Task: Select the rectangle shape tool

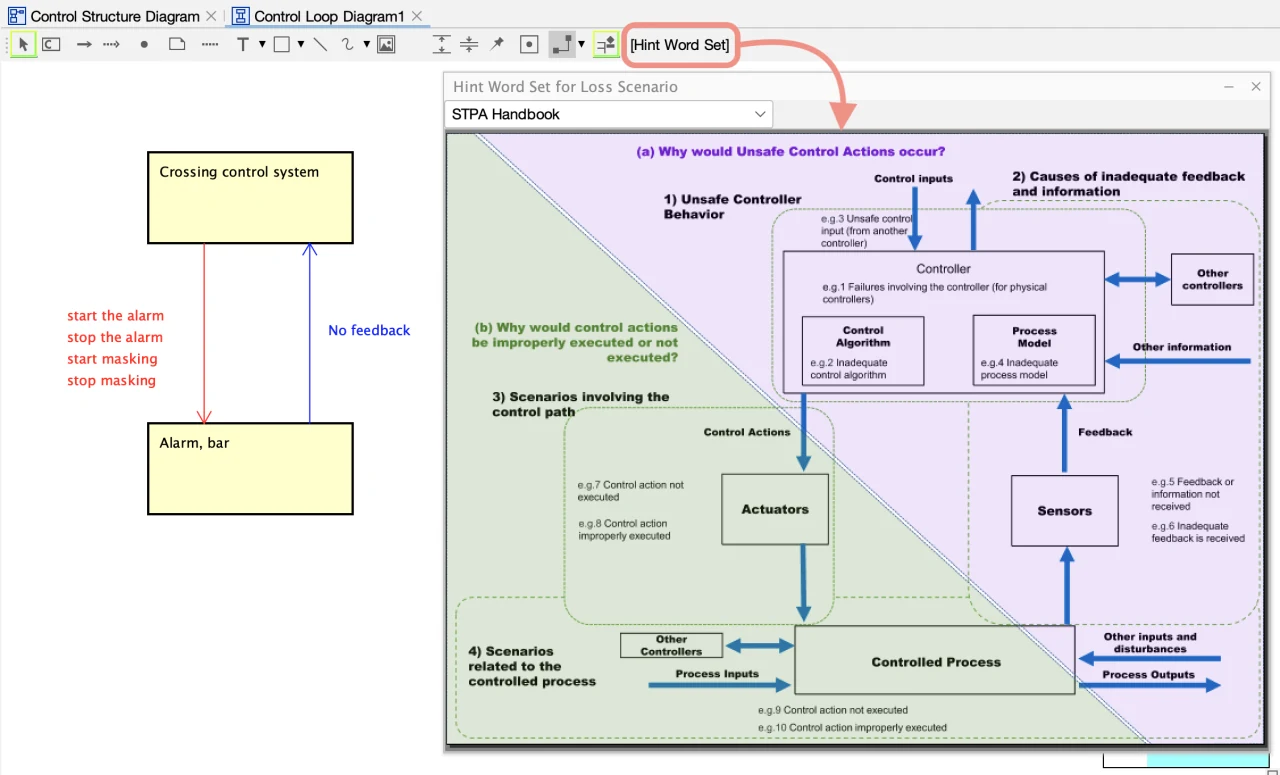Action: pos(282,45)
